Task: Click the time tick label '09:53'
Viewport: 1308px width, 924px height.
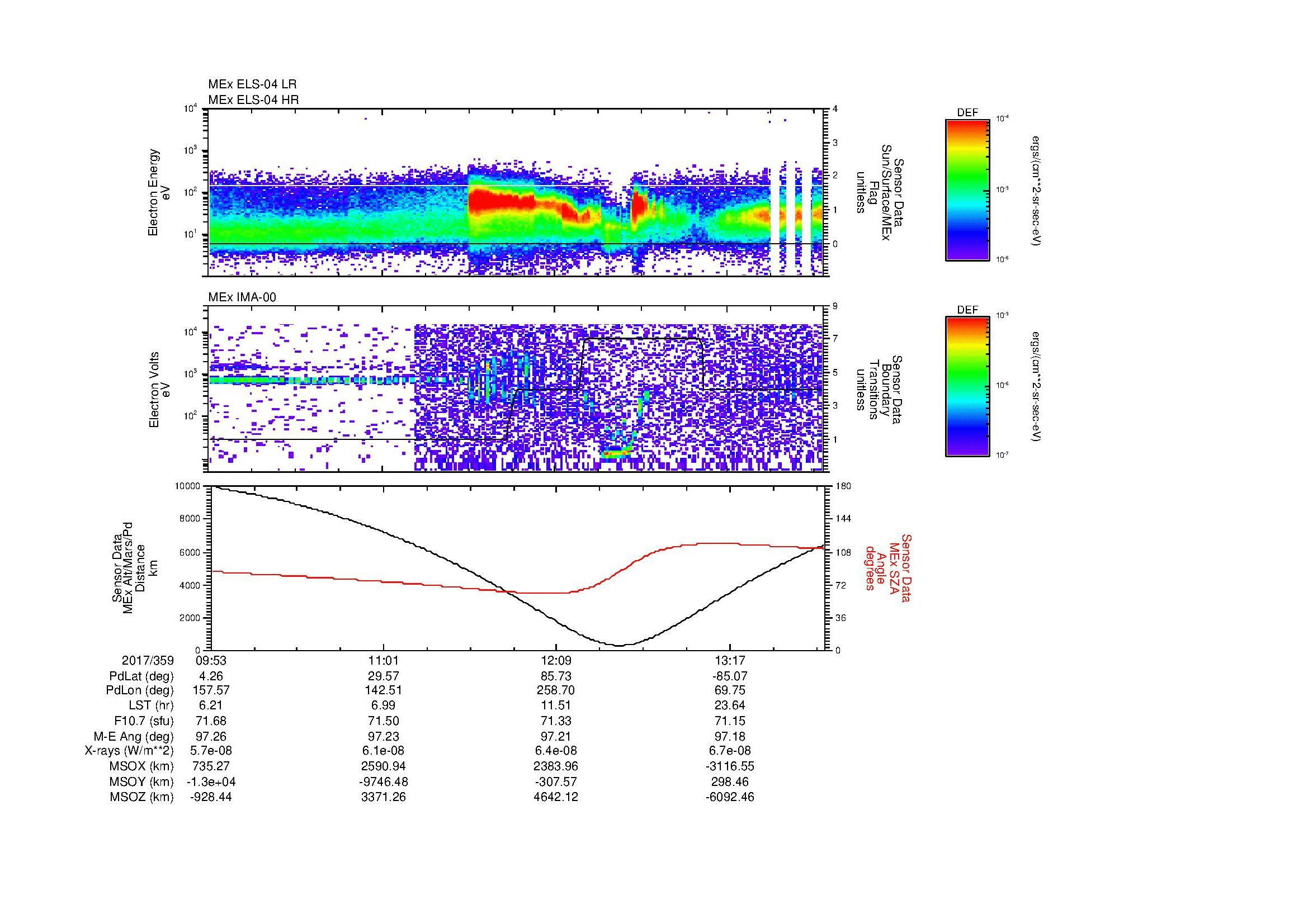Action: click(x=211, y=660)
